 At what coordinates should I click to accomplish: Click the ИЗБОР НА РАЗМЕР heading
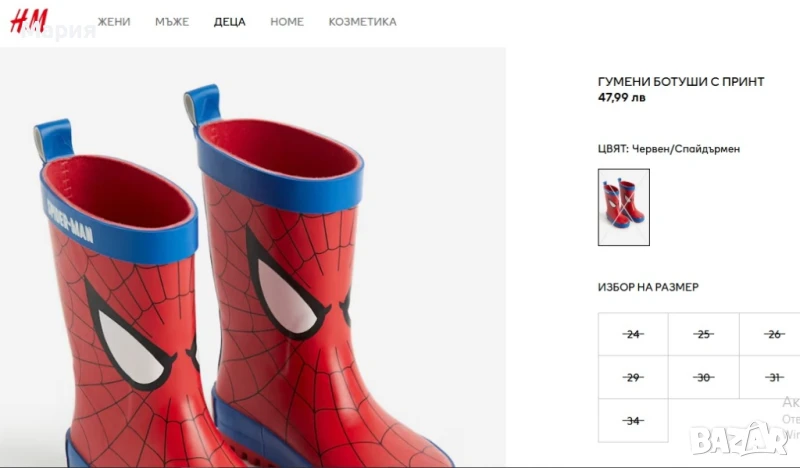(x=647, y=287)
